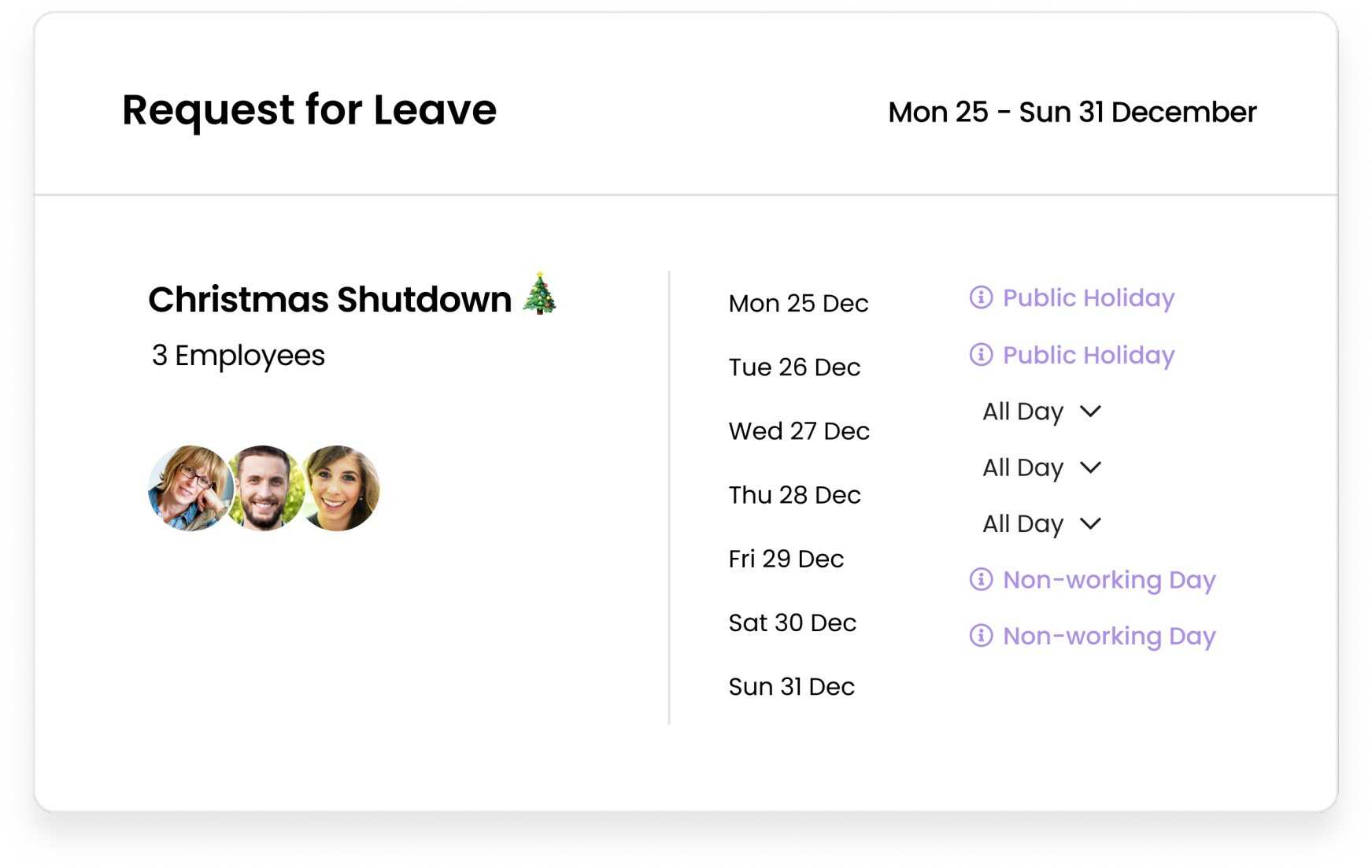1372x868 pixels.
Task: Open the All Day dropdown for Thu 28 Dec
Action: coord(1039,467)
